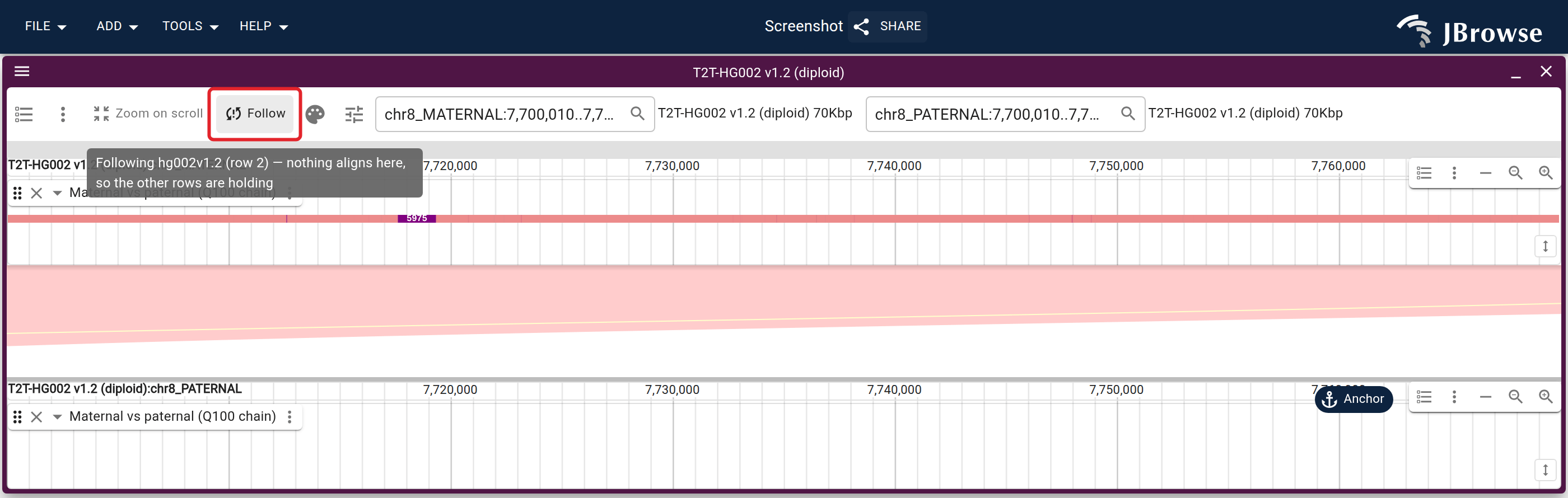Grab the drag handle of the paternal track
Image resolution: width=1568 pixels, height=498 pixels.
pos(18,417)
